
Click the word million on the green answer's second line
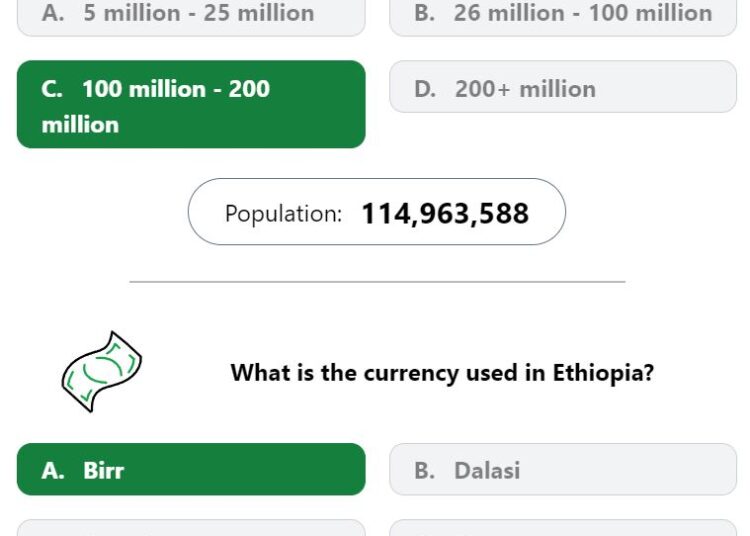click(80, 125)
